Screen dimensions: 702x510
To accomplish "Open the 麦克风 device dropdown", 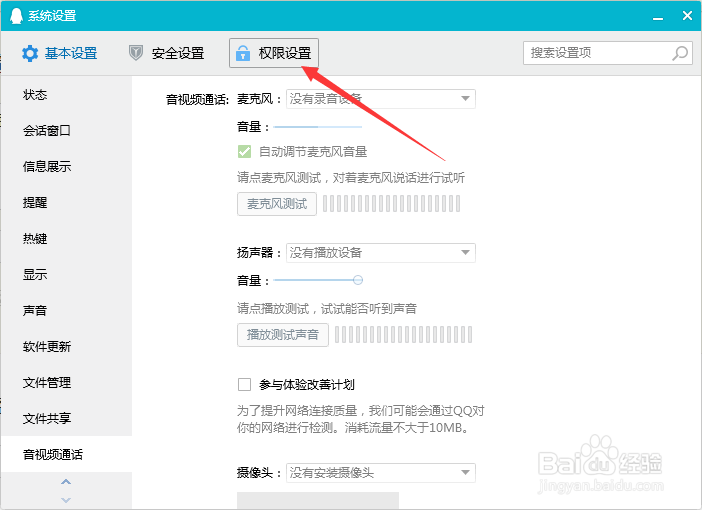I will tap(381, 99).
